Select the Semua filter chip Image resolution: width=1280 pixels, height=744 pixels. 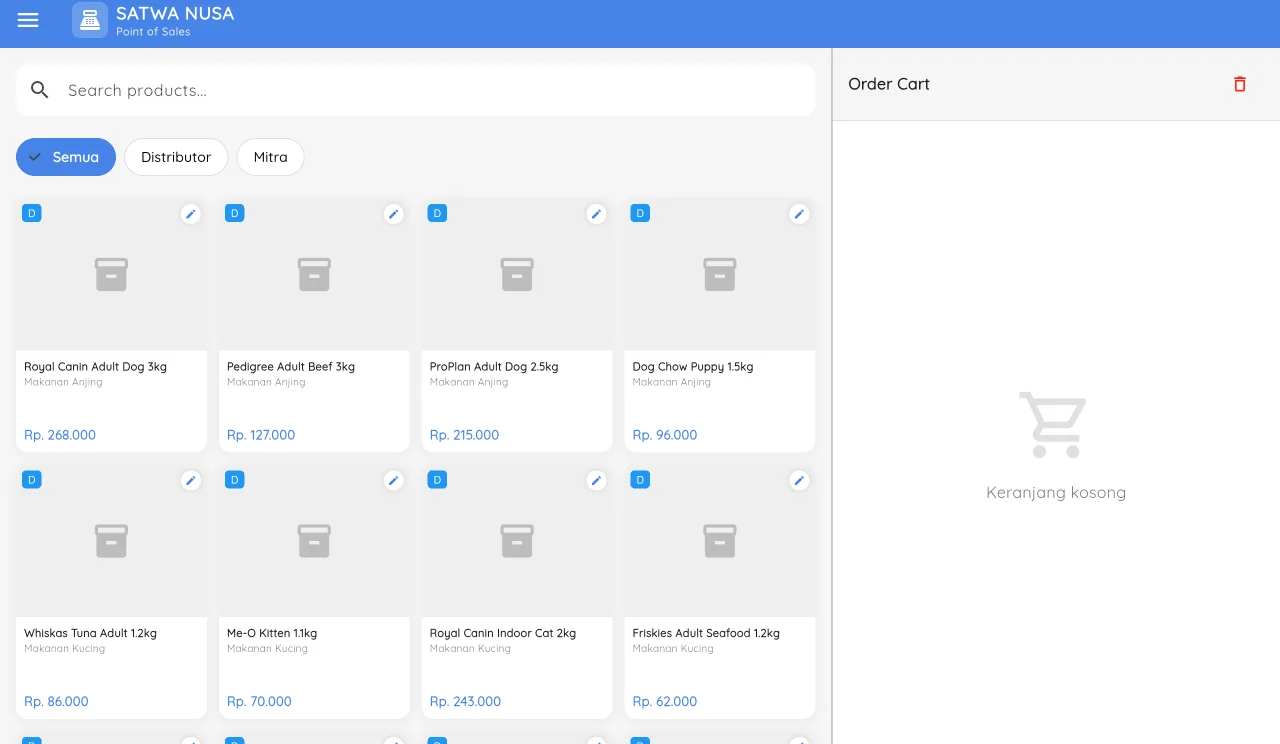(x=66, y=157)
